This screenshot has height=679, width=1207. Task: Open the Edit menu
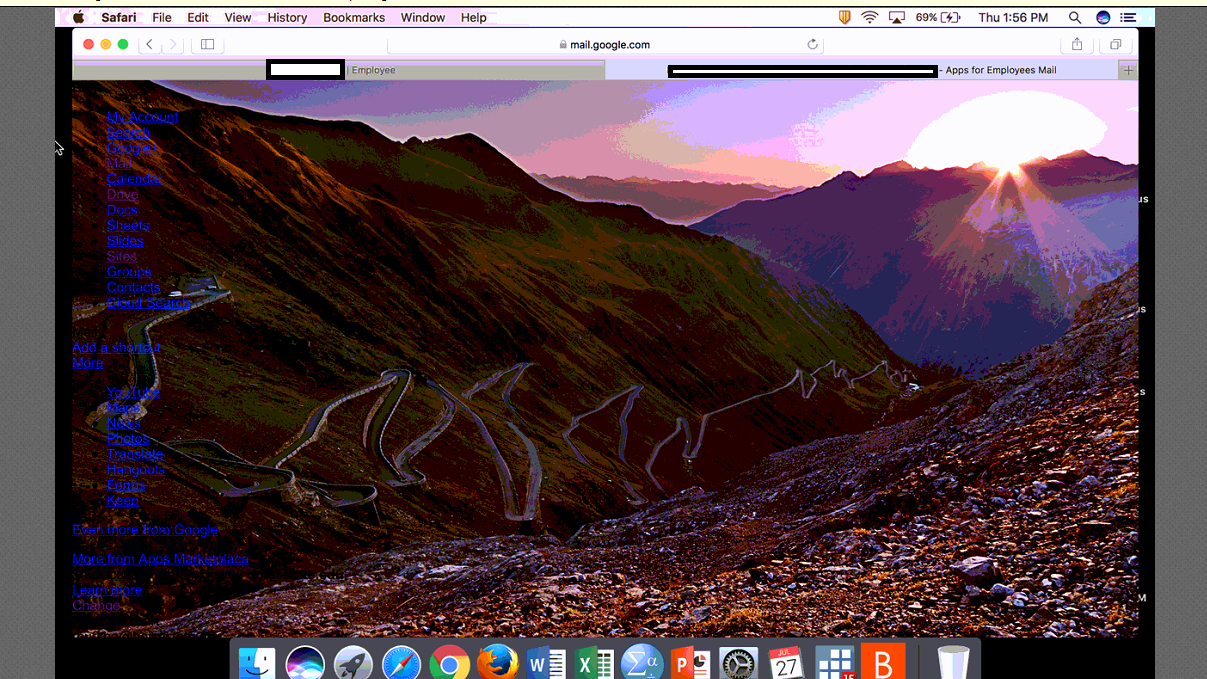198,17
